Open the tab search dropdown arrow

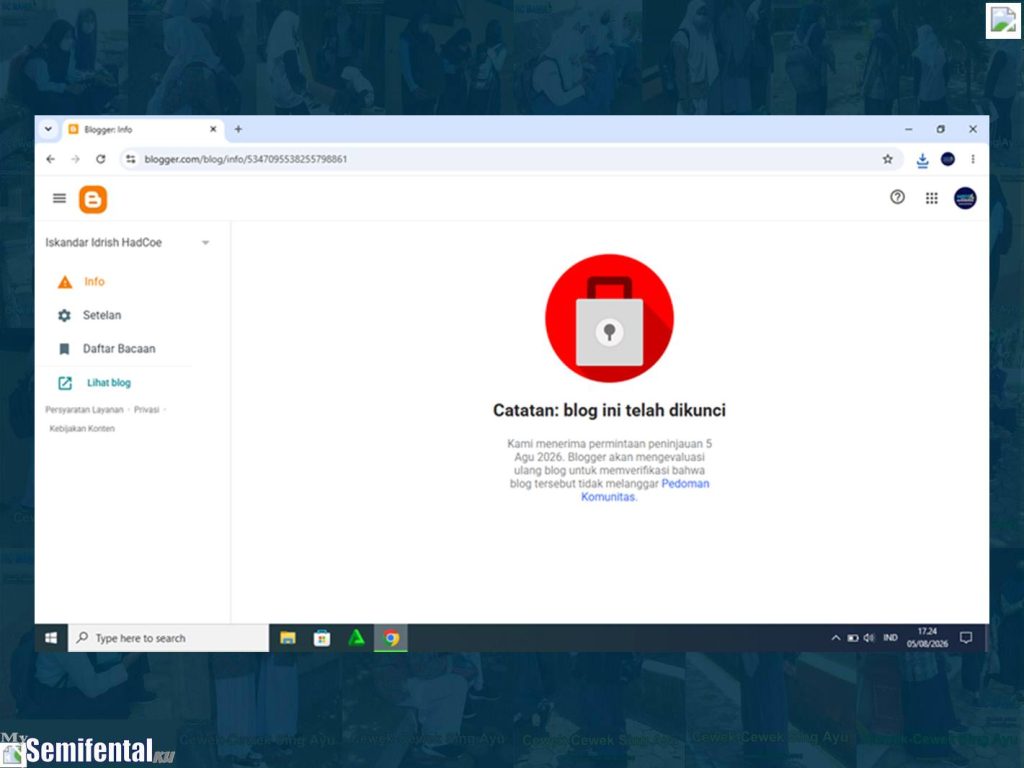click(x=48, y=129)
